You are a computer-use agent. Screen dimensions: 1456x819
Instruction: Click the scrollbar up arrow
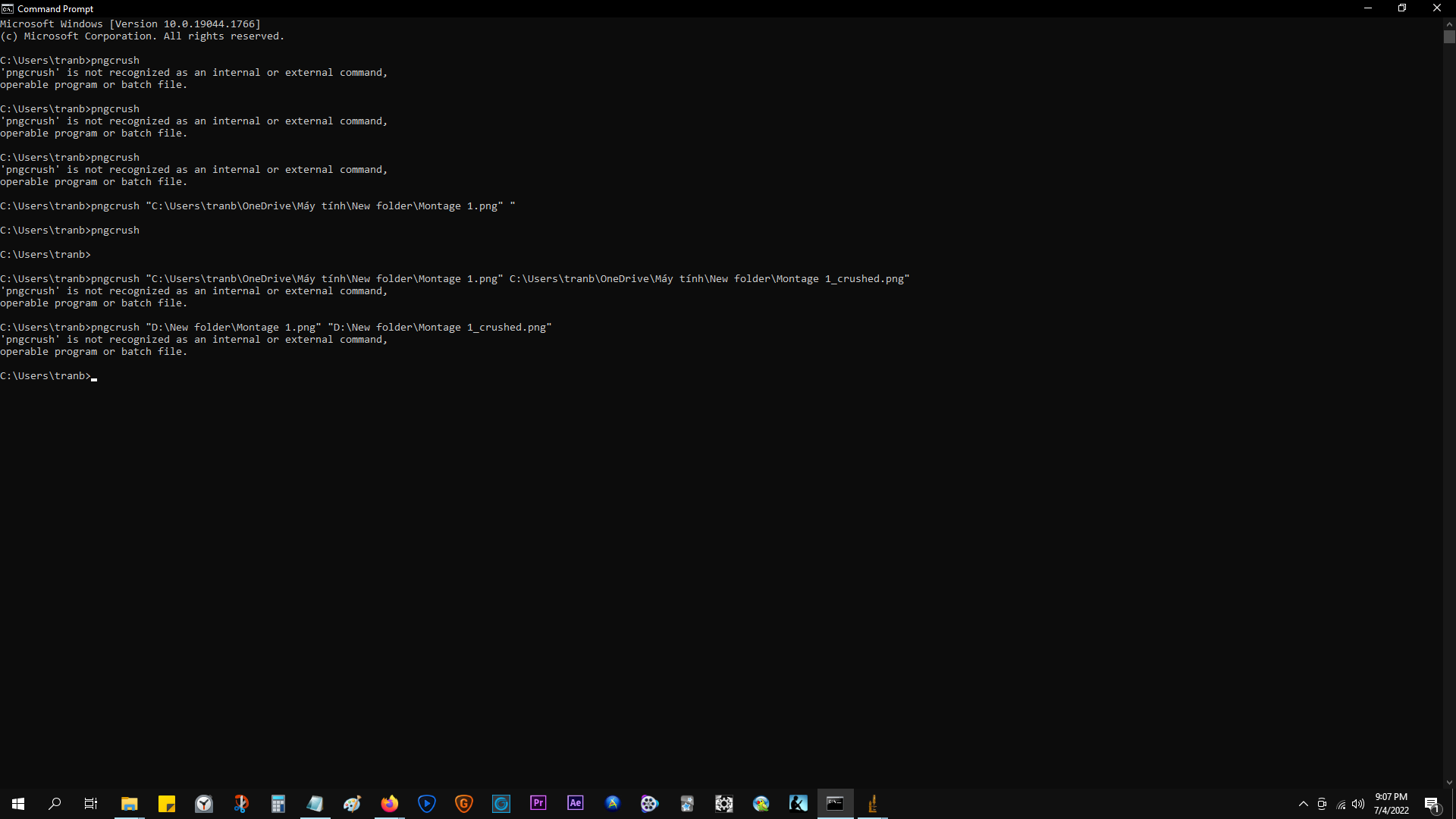[x=1449, y=24]
